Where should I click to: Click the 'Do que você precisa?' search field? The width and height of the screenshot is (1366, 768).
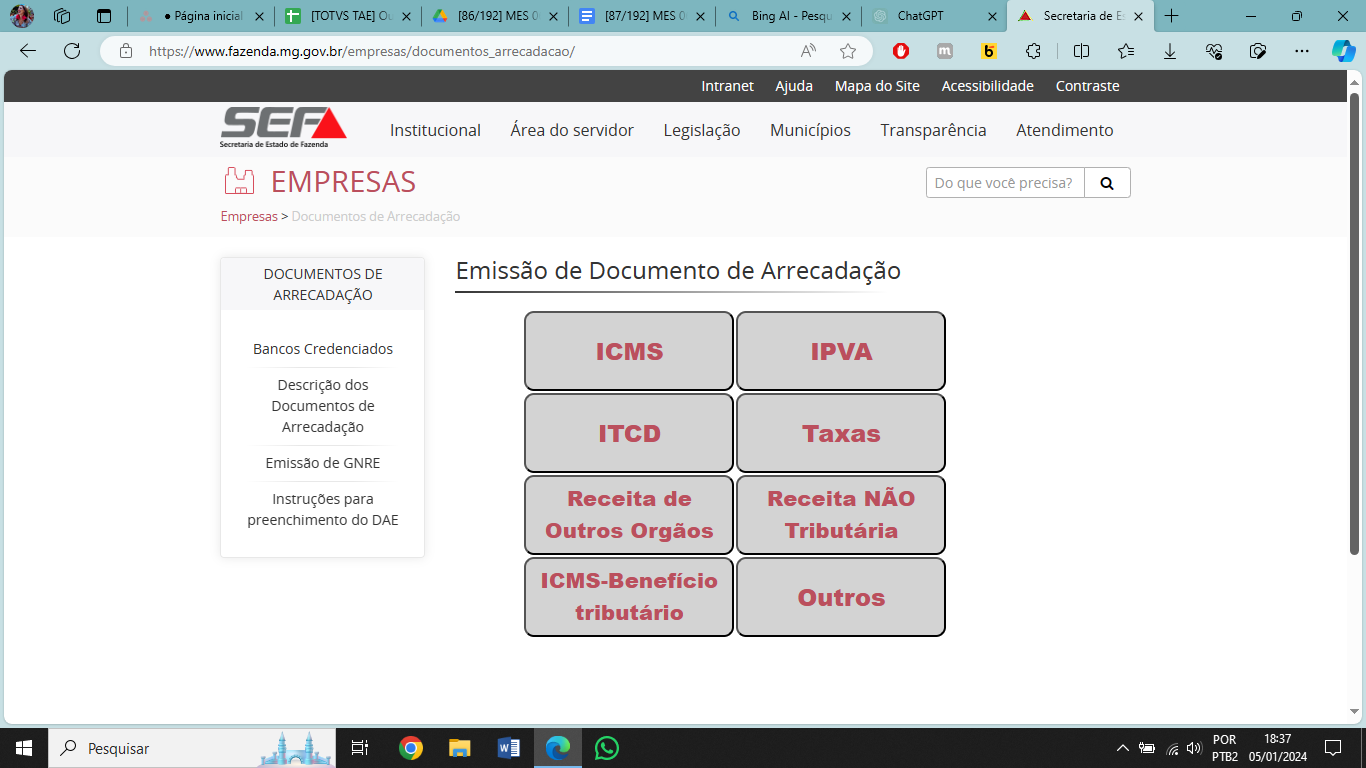pyautogui.click(x=1004, y=183)
